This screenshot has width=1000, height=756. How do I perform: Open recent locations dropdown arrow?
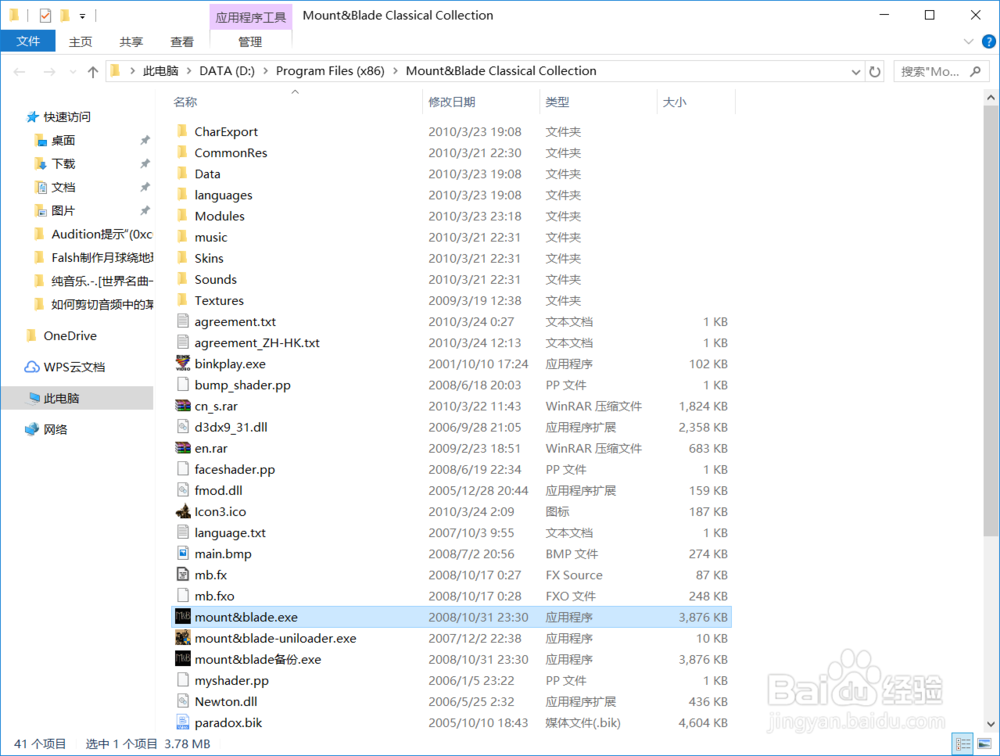coord(73,72)
